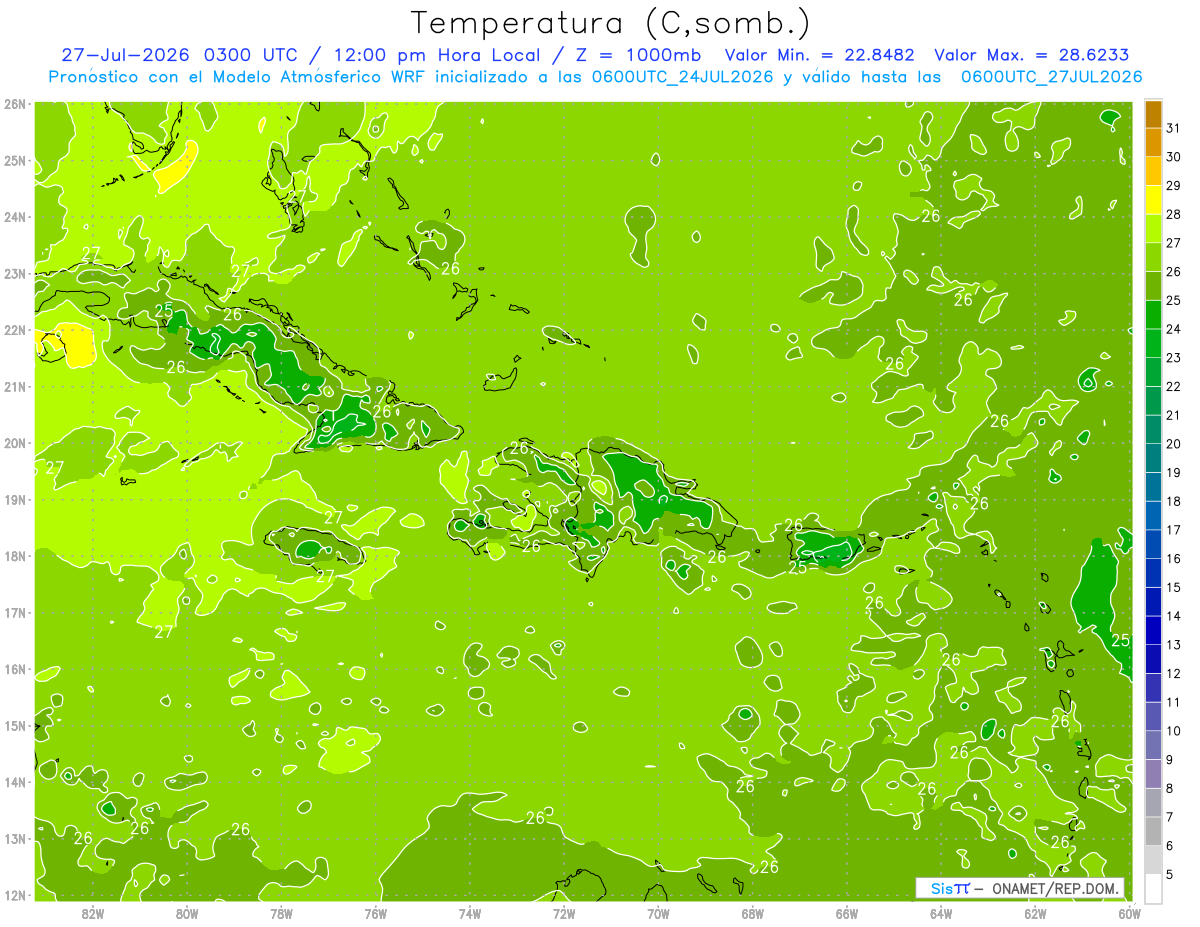Click the 17N latitude axis label
The image size is (1200, 927).
(15, 613)
